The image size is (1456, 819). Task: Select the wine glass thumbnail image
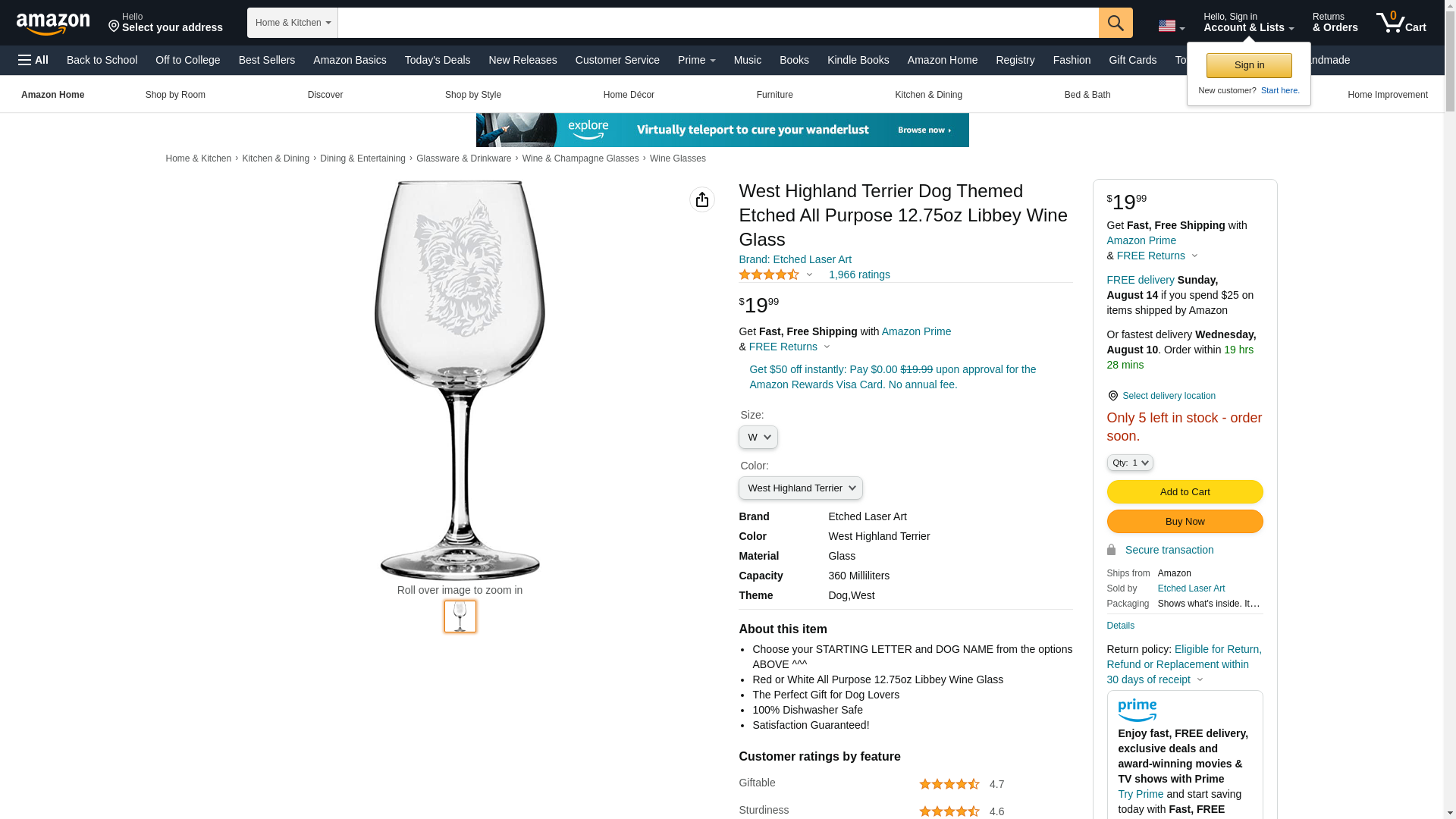click(x=460, y=617)
